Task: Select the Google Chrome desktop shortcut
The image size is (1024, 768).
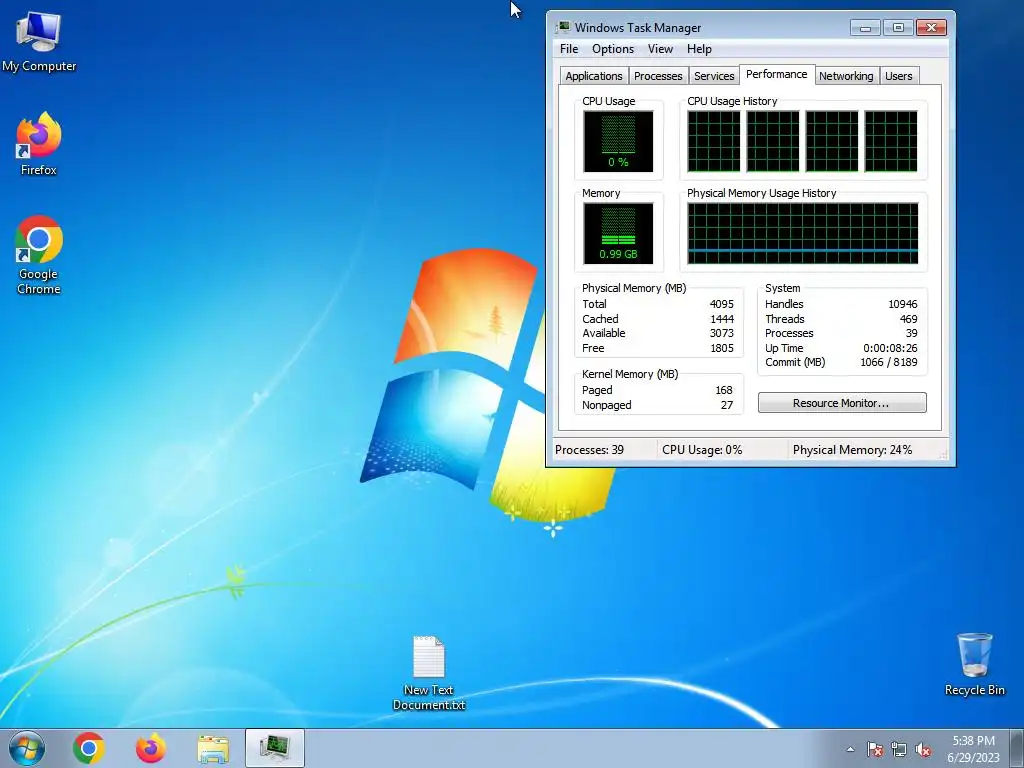Action: coord(39,255)
